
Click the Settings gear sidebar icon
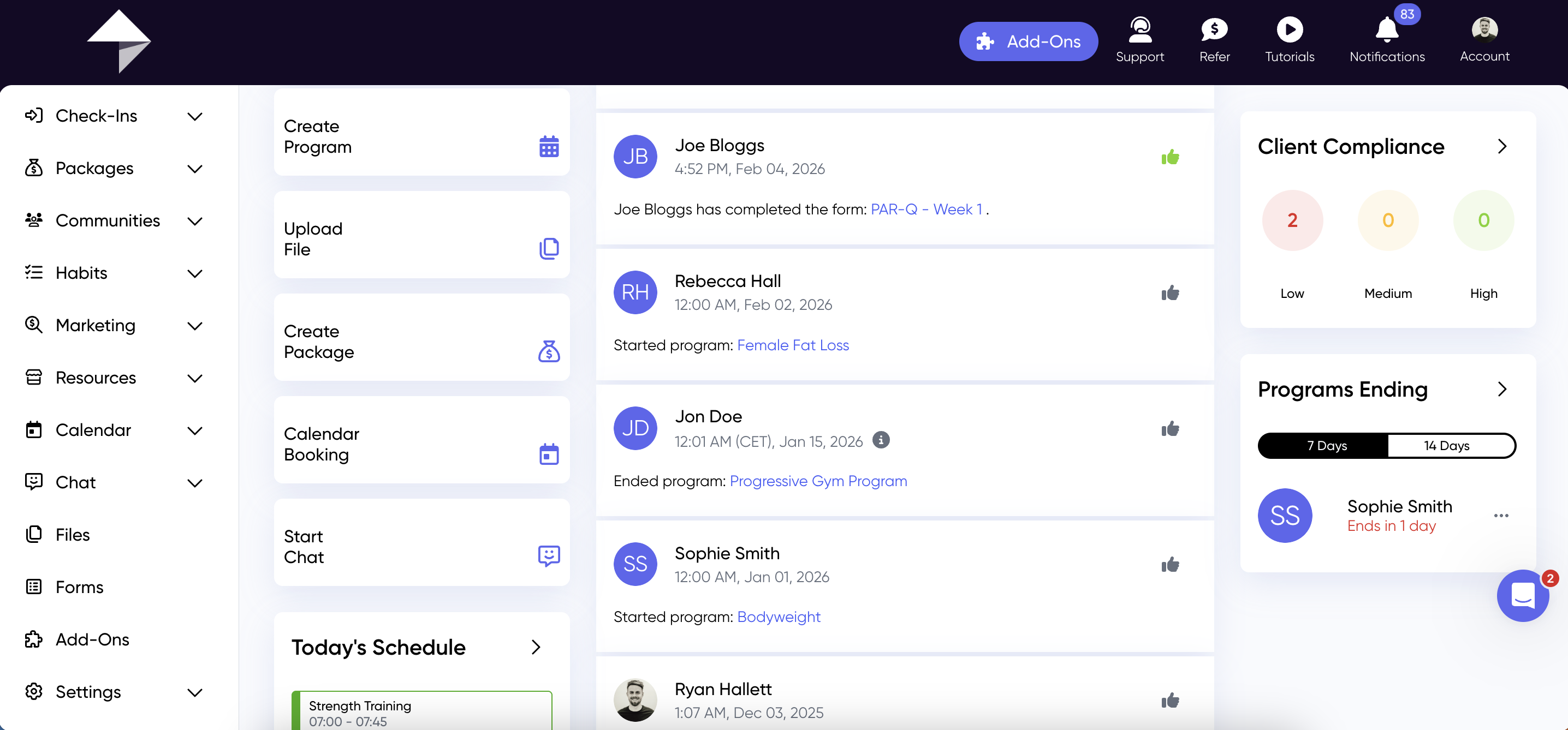(x=33, y=691)
